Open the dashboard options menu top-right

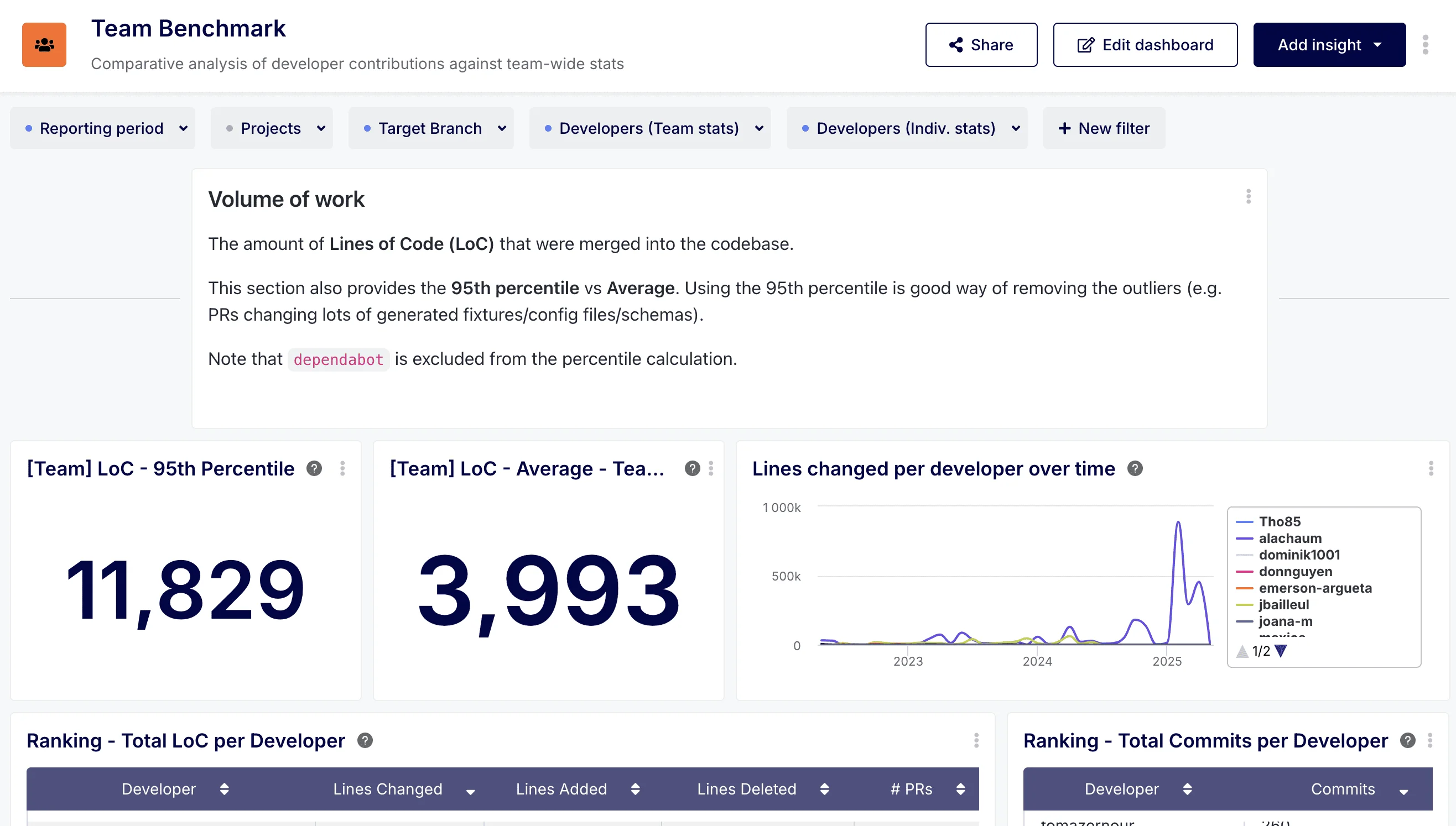coord(1424,44)
